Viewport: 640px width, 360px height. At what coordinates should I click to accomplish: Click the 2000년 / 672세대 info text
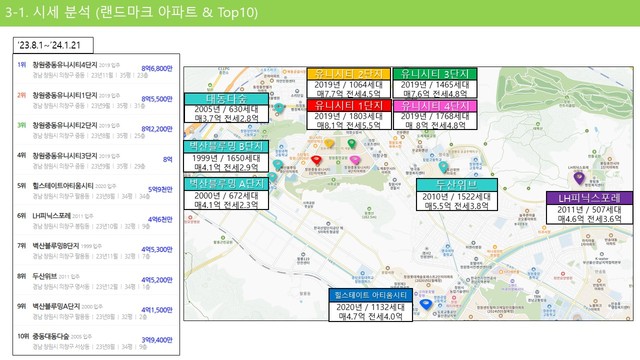227,196
